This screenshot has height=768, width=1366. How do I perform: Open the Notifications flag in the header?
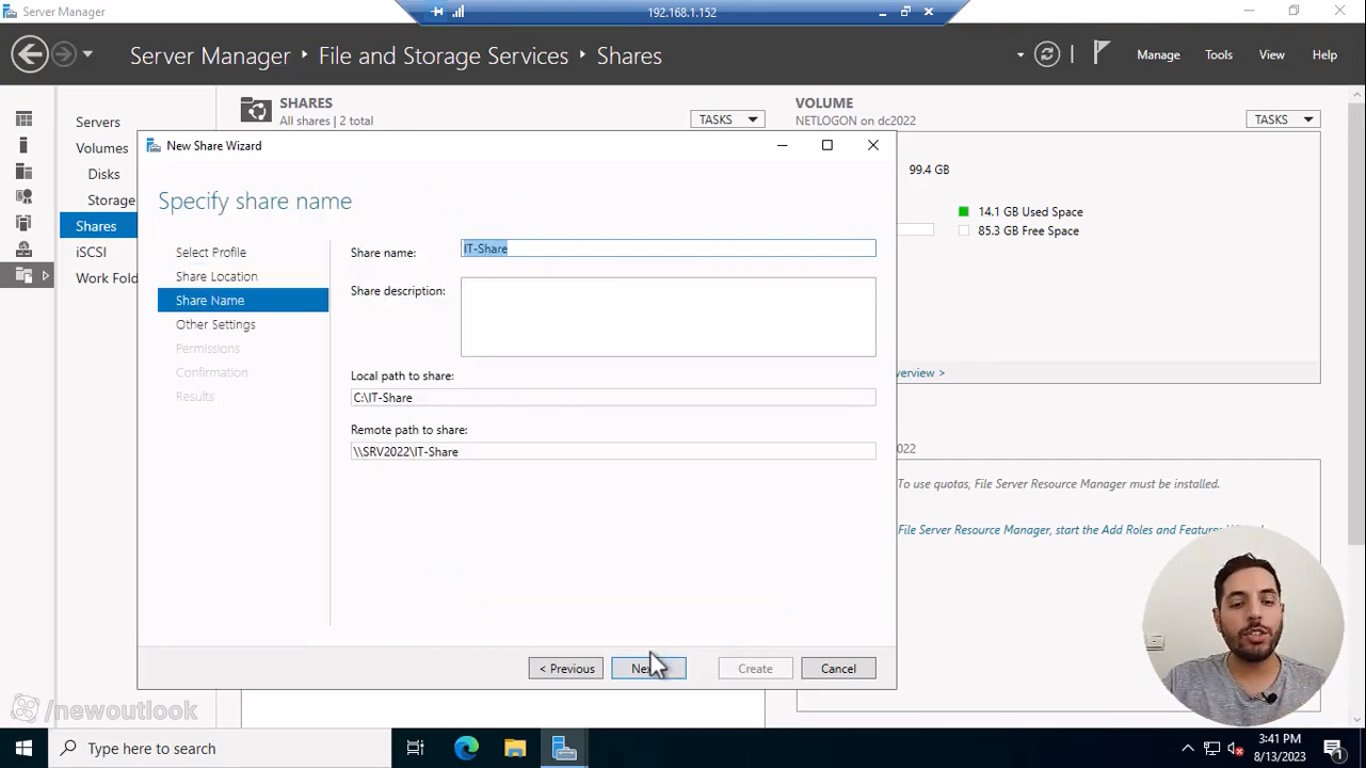pos(1101,53)
